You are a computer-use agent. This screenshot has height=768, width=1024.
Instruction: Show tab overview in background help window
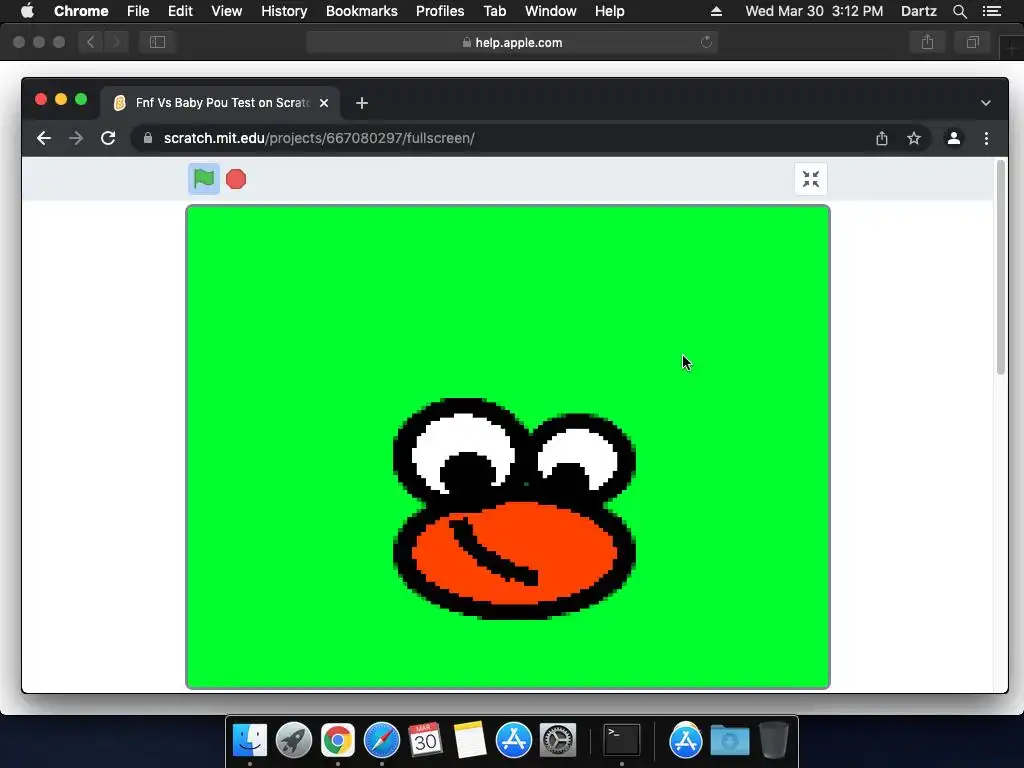click(x=972, y=42)
